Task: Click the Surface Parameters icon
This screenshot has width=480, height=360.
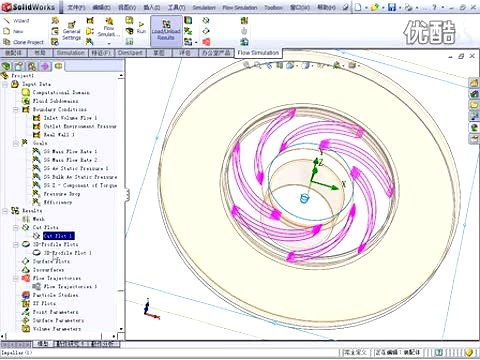Action: 26,320
